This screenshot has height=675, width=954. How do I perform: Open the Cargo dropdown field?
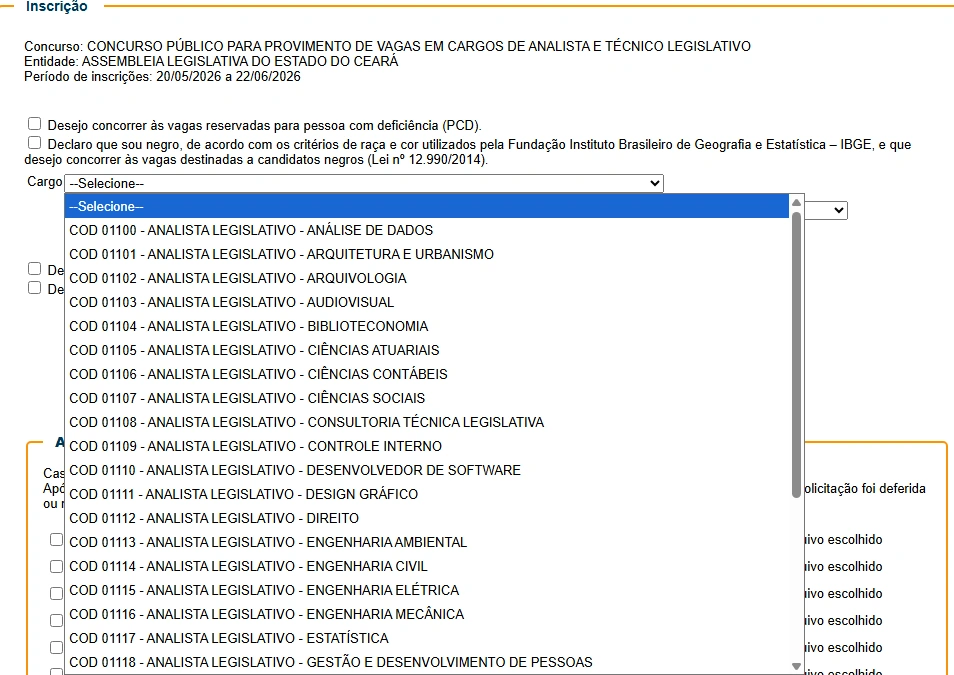click(x=364, y=183)
